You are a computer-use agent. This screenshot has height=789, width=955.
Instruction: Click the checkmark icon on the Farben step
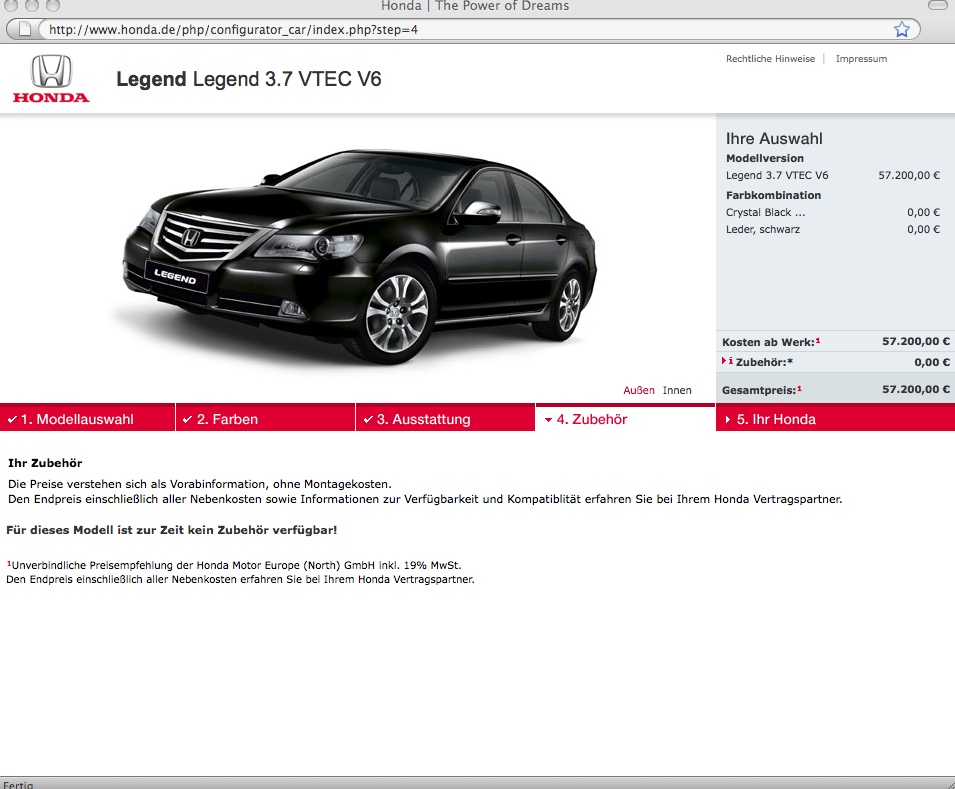187,419
